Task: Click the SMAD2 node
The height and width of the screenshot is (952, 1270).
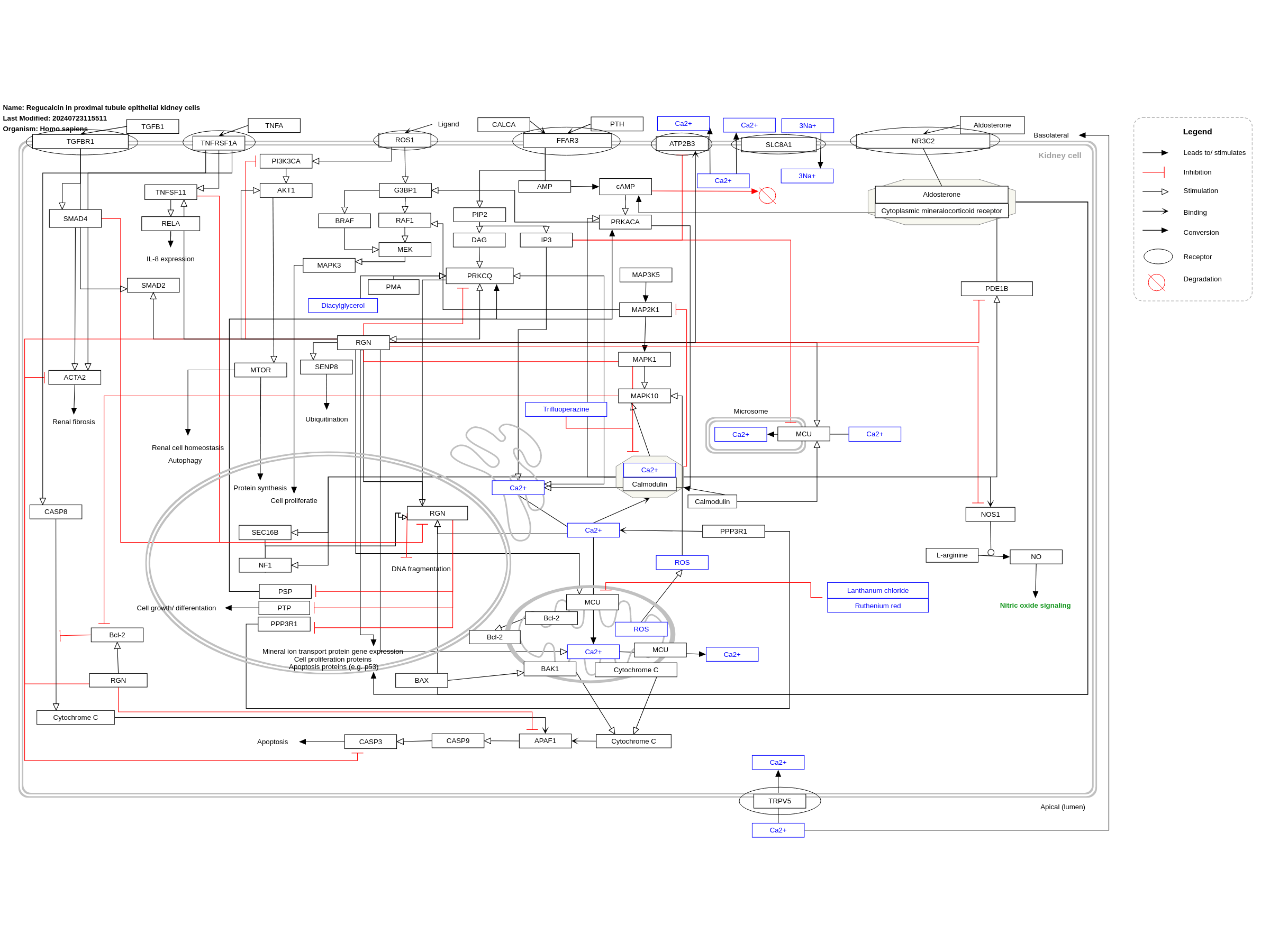Action: (153, 286)
